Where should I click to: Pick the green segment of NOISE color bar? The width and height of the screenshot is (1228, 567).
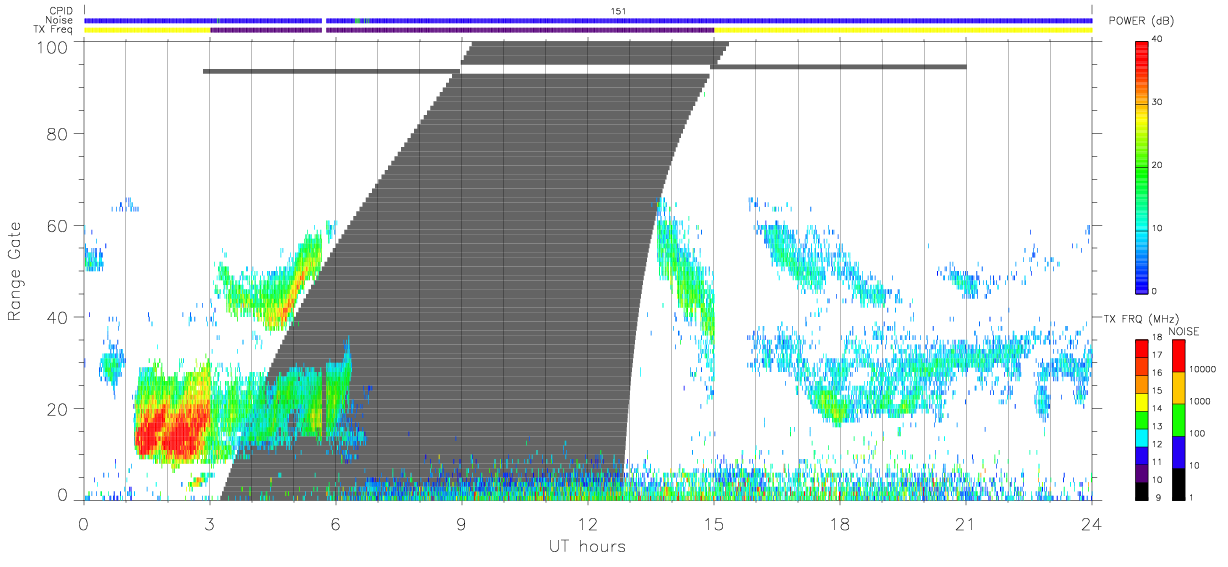(1177, 418)
